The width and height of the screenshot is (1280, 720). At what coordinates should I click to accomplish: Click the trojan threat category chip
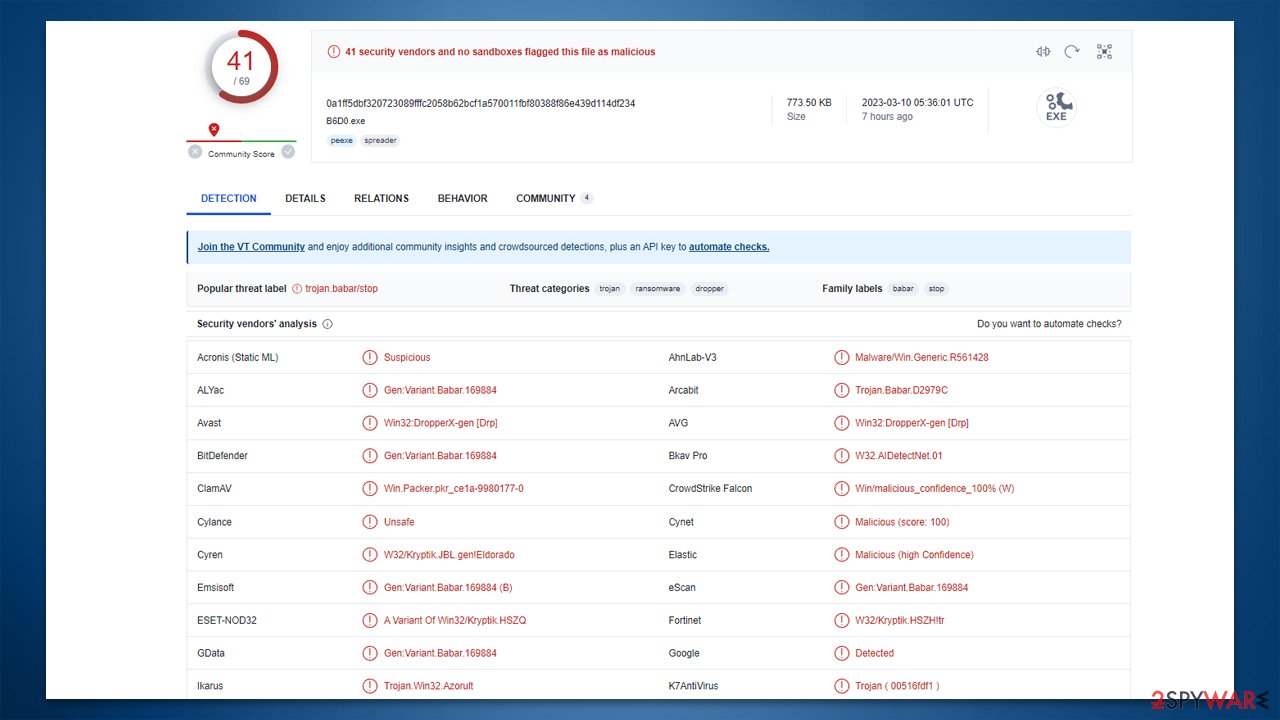(610, 289)
